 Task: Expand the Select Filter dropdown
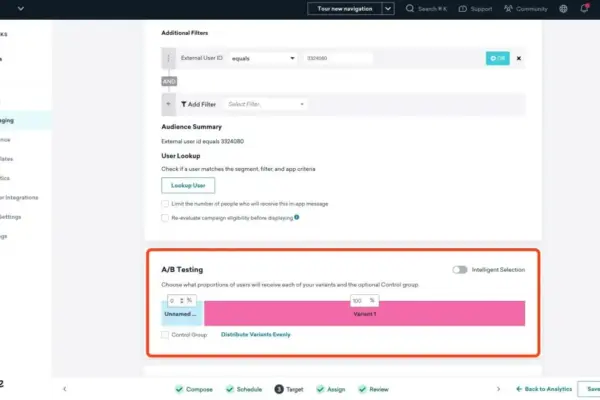coord(266,104)
